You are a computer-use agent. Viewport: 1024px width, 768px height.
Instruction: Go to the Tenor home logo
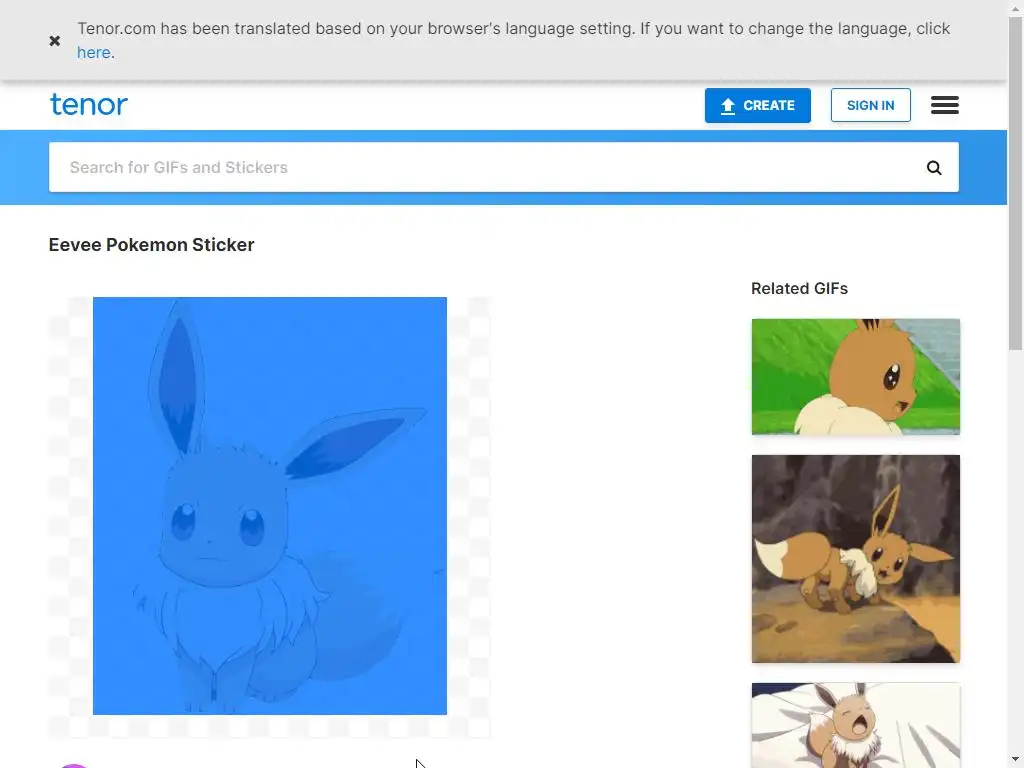click(89, 104)
